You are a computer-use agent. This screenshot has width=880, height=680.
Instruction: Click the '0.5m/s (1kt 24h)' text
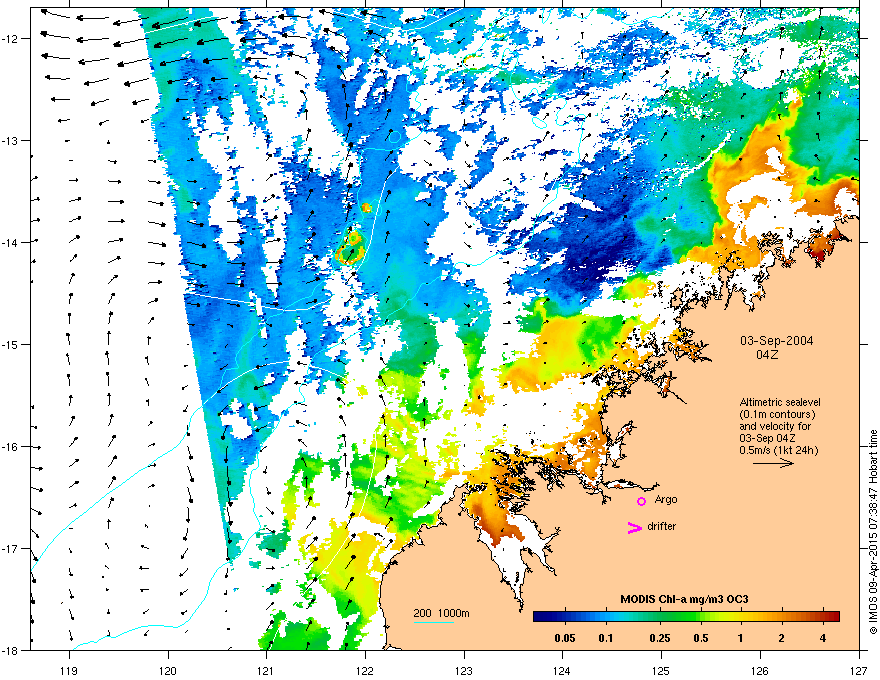point(778,450)
